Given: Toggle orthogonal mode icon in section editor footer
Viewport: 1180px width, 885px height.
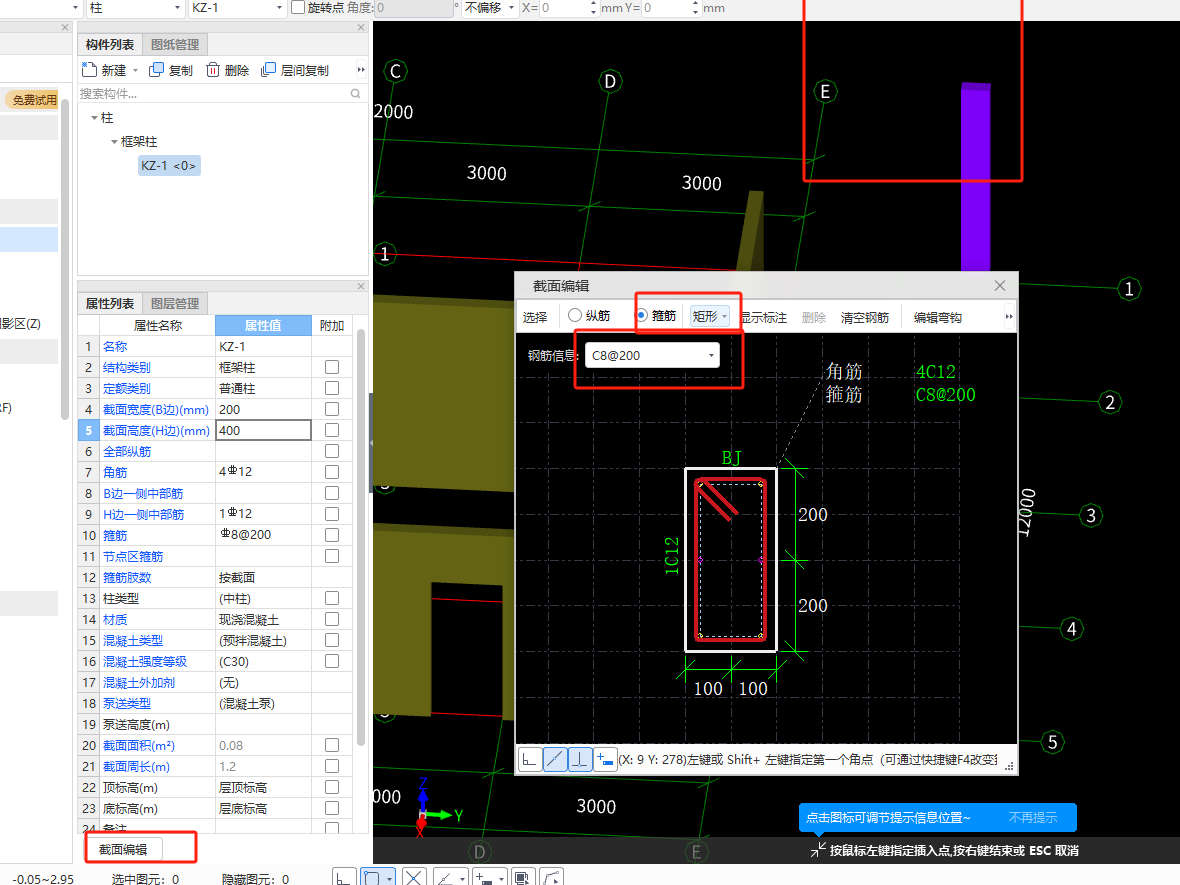Looking at the screenshot, I should pos(530,759).
